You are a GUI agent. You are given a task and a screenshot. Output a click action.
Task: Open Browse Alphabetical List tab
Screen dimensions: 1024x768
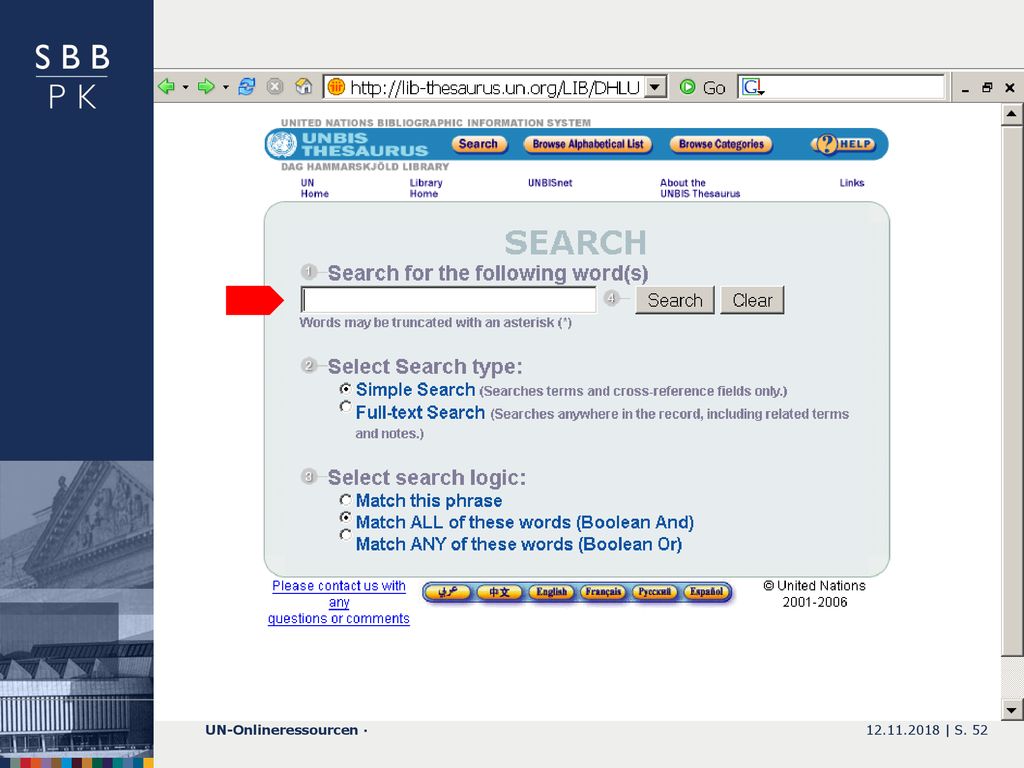588,144
